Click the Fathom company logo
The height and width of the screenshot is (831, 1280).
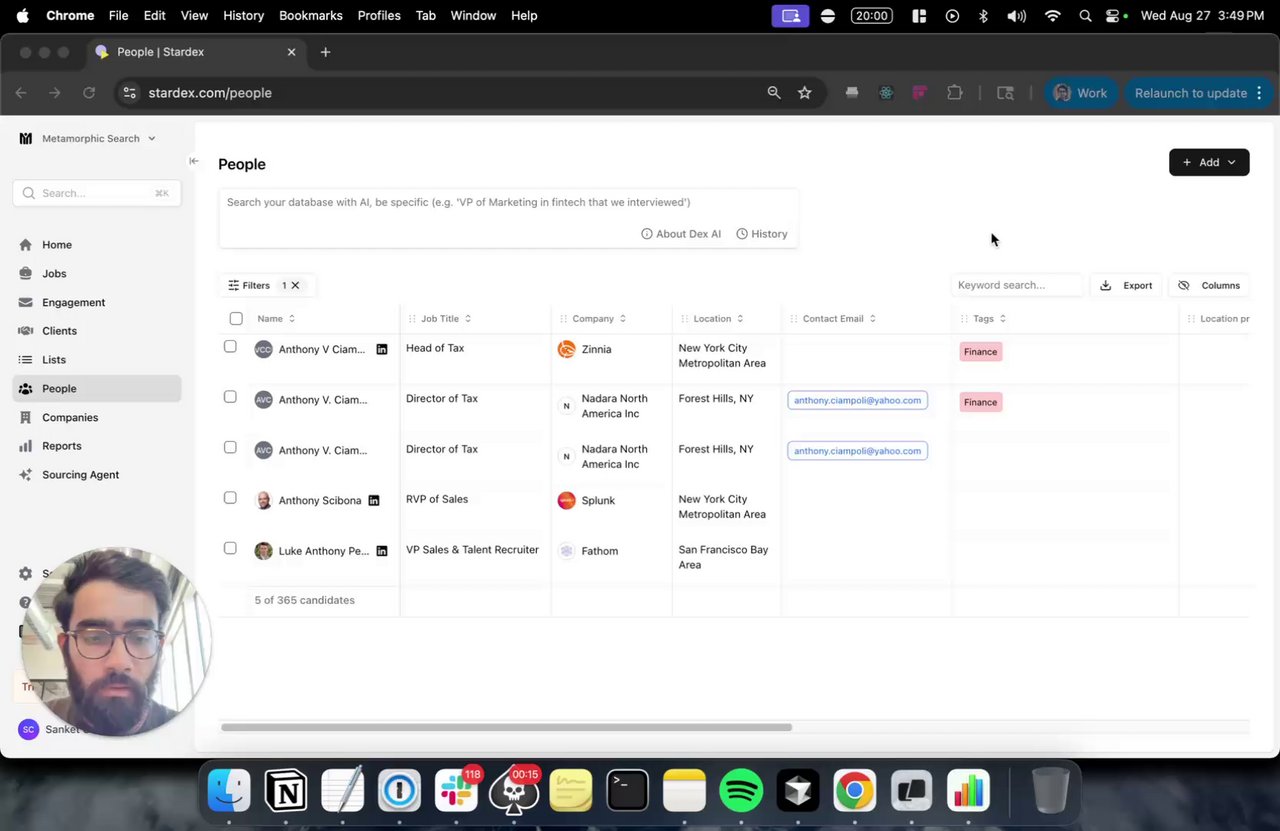(x=566, y=551)
